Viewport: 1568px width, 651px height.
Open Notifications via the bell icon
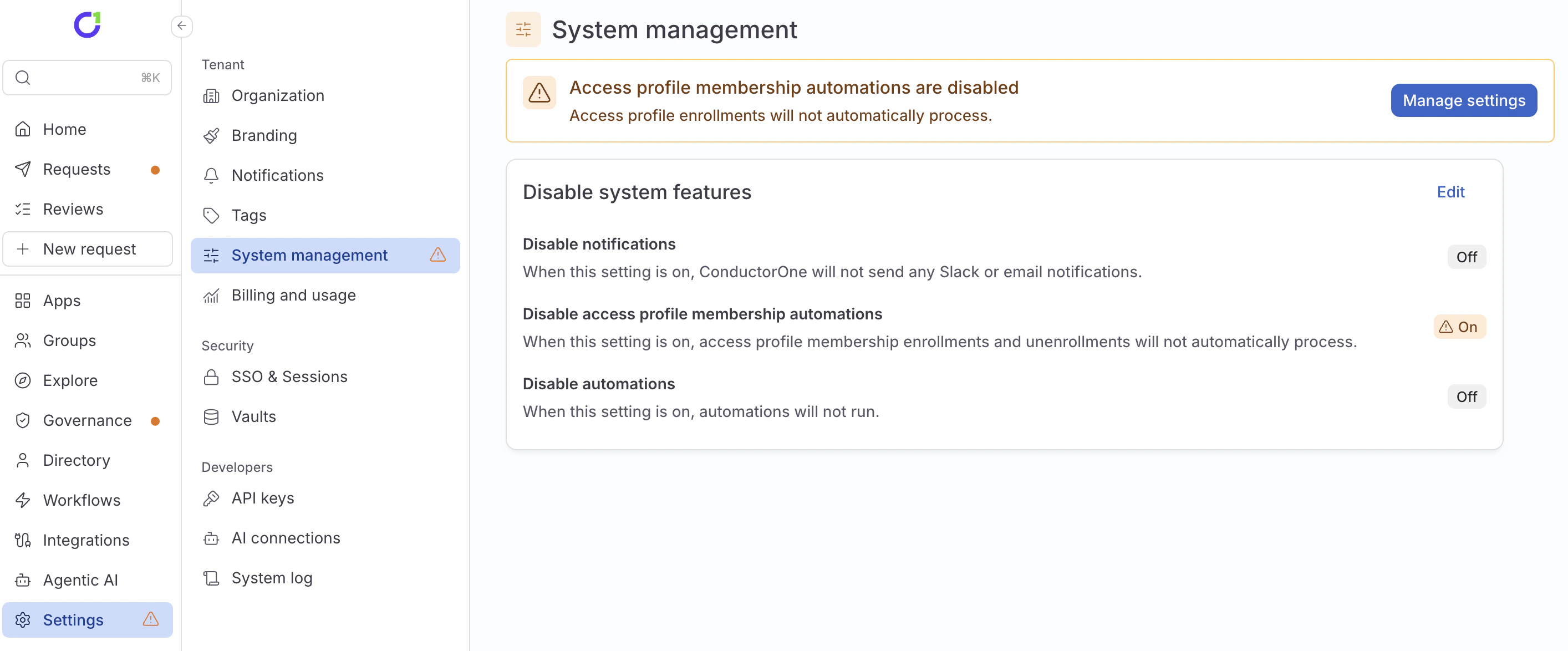[x=211, y=175]
